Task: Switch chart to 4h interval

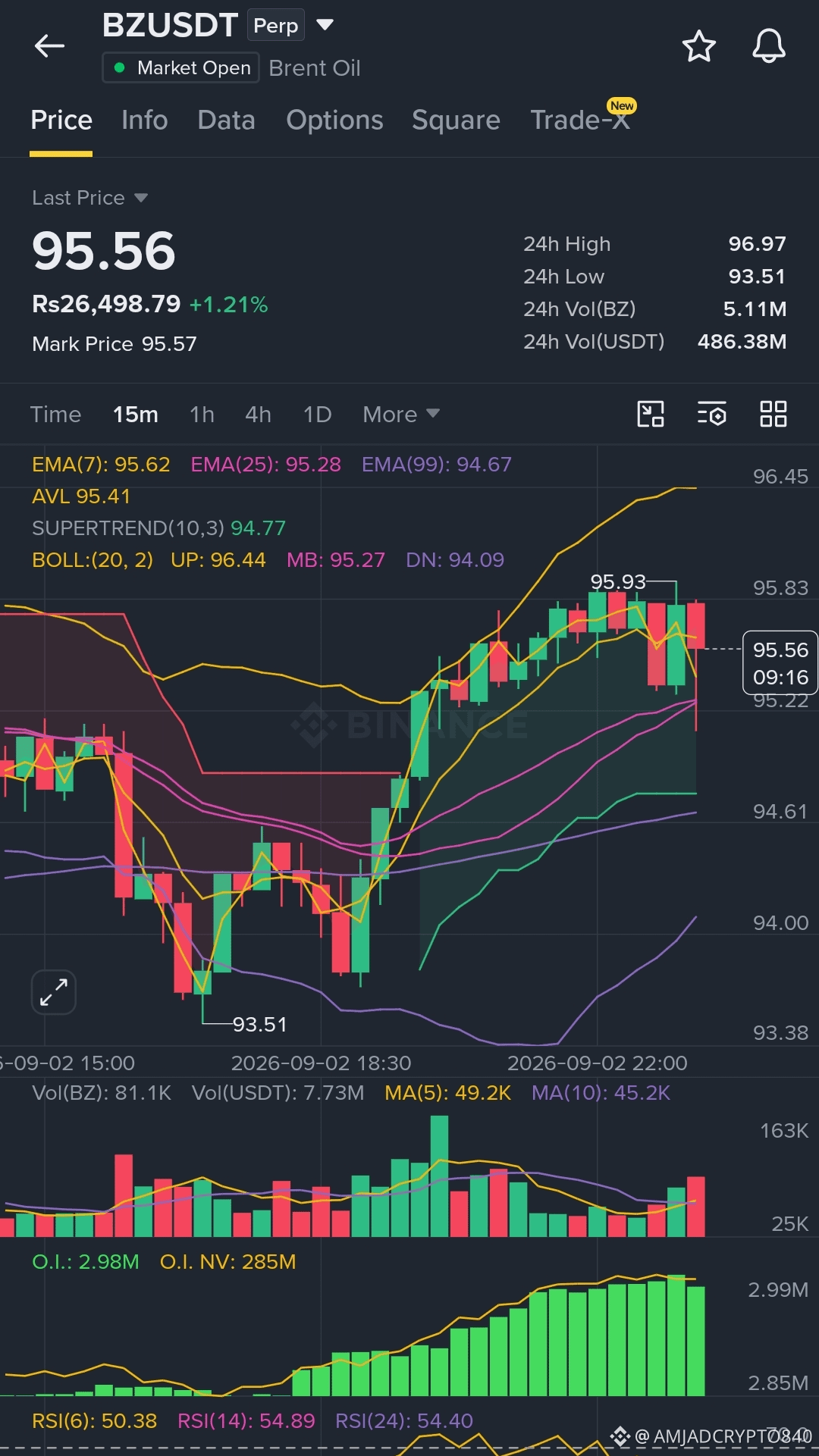Action: 258,415
